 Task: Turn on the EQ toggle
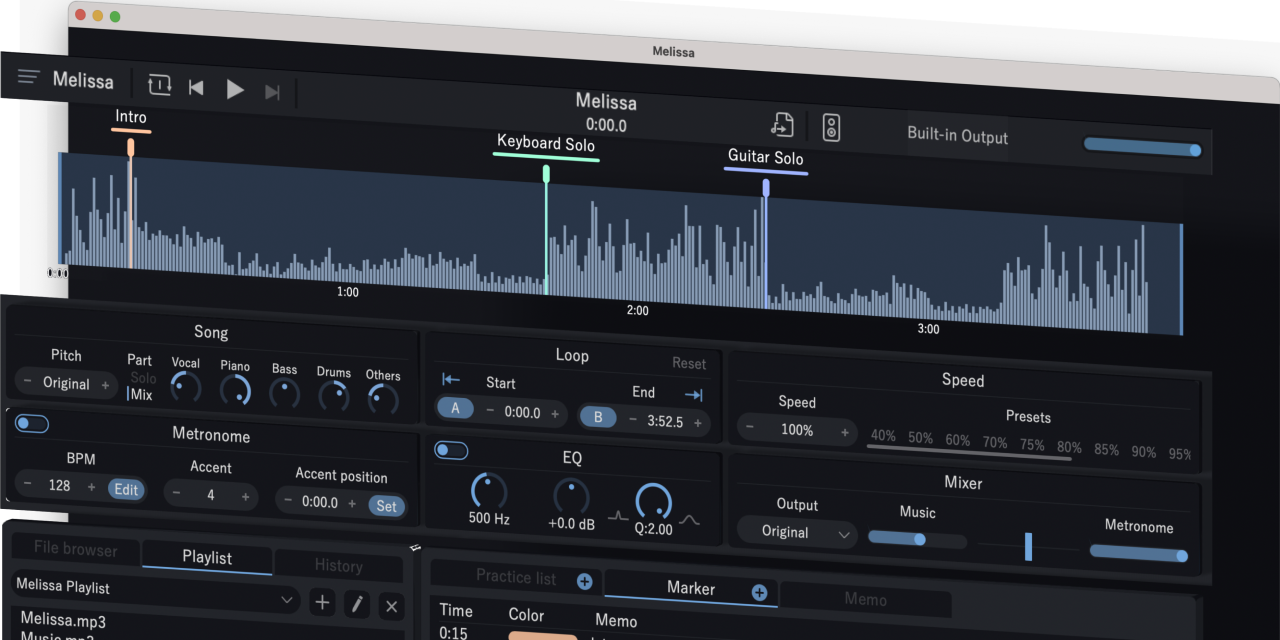(x=451, y=450)
